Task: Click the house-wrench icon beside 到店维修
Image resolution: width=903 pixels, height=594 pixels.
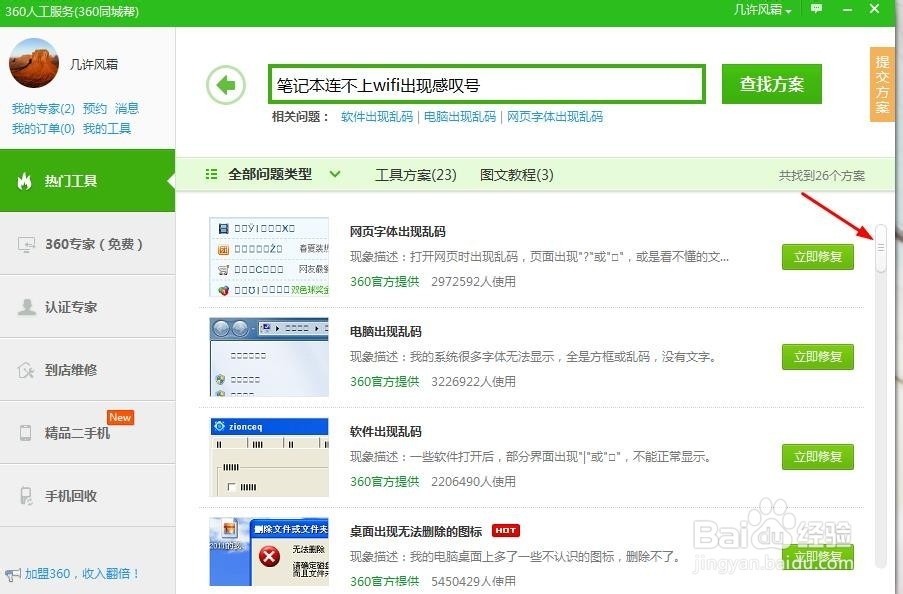Action: [26, 370]
